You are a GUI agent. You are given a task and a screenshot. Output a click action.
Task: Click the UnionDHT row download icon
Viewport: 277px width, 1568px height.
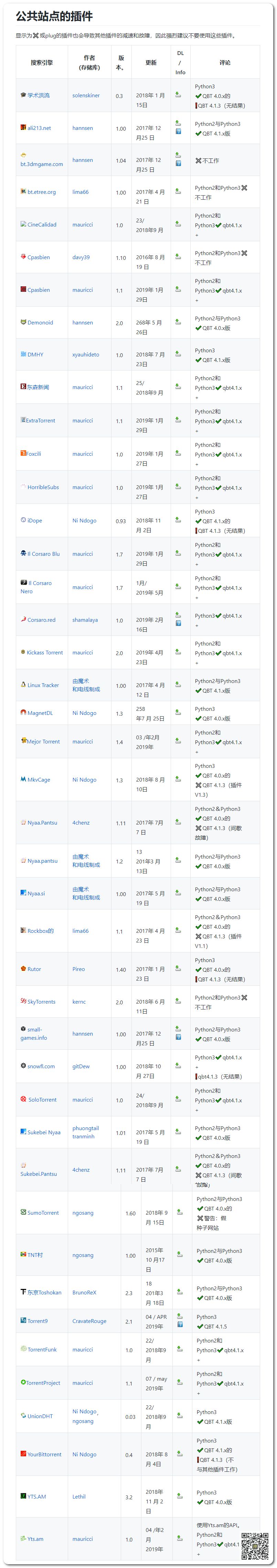[x=180, y=1416]
